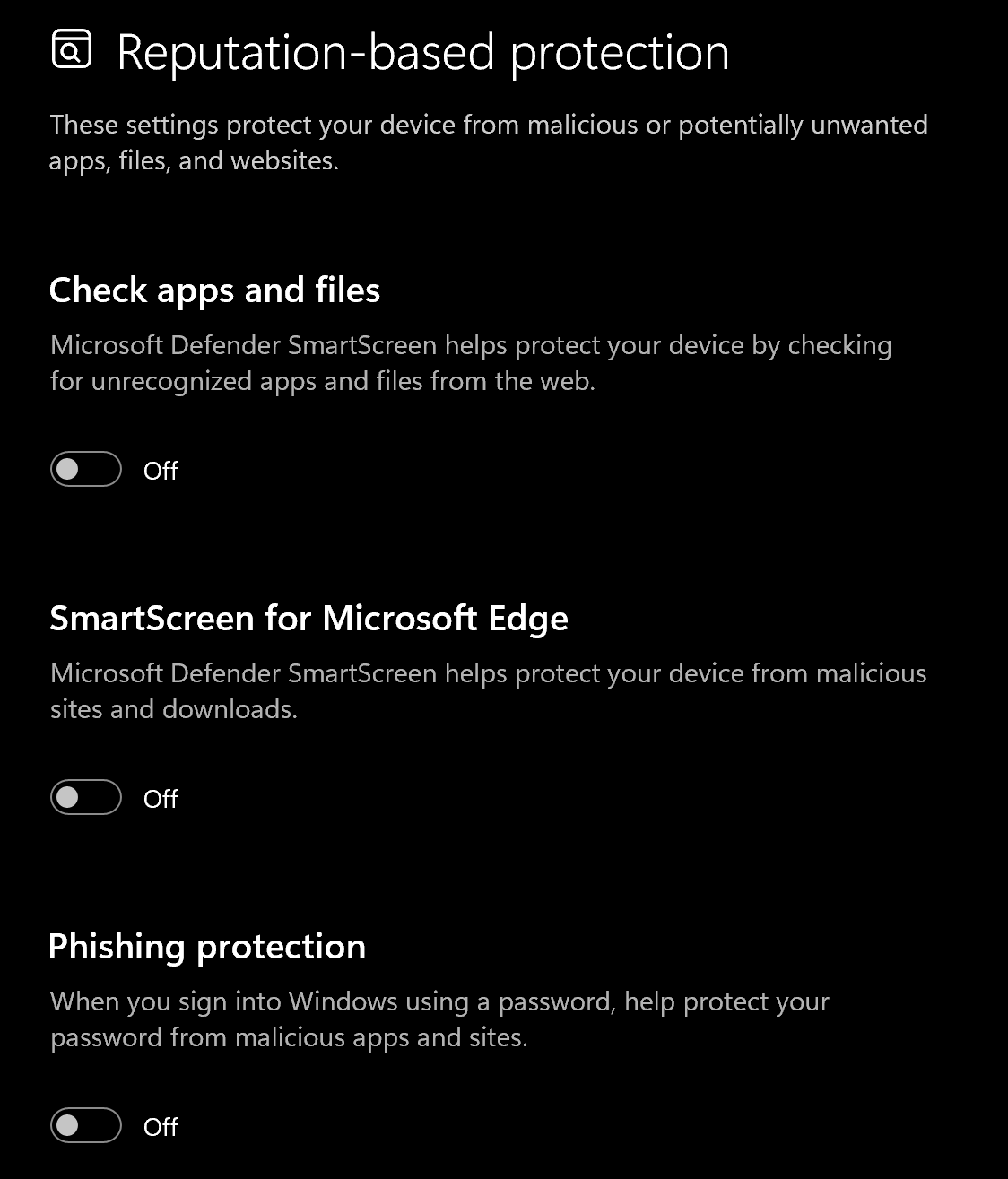Viewport: 1008px width, 1179px height.
Task: Click "These settings protect your device" intro line
Action: pos(489,125)
